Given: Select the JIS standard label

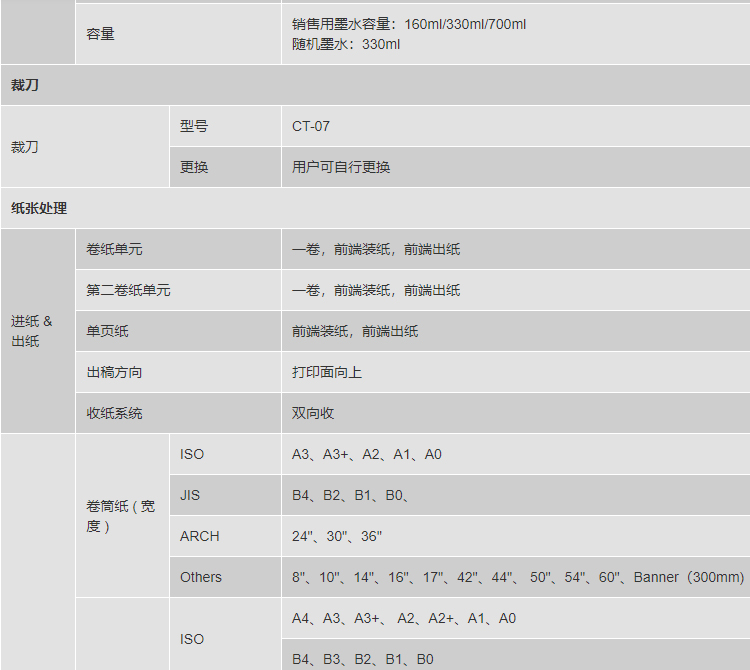Looking at the screenshot, I should (x=190, y=495).
